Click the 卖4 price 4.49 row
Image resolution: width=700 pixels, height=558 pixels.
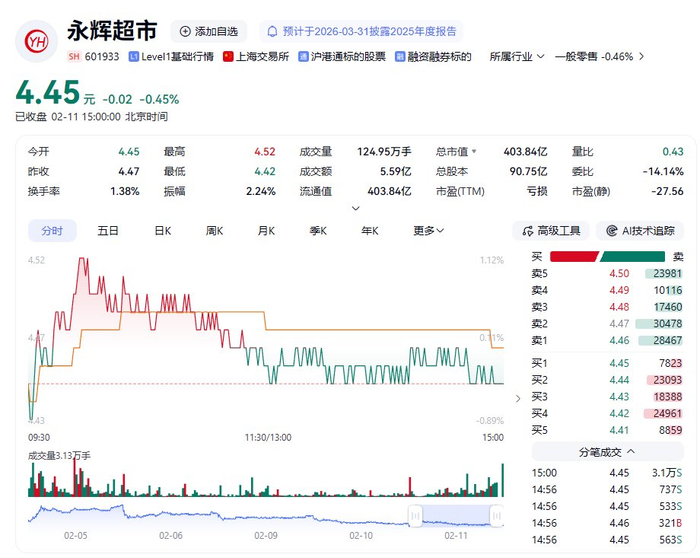pyautogui.click(x=607, y=291)
